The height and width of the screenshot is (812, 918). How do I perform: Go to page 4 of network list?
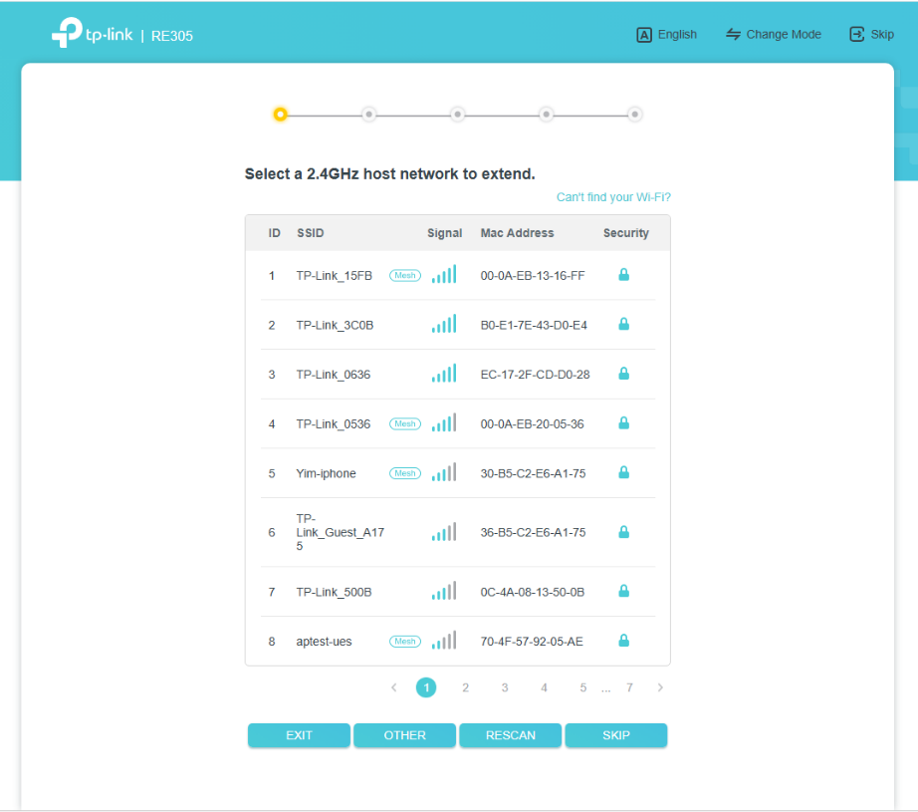tap(544, 687)
